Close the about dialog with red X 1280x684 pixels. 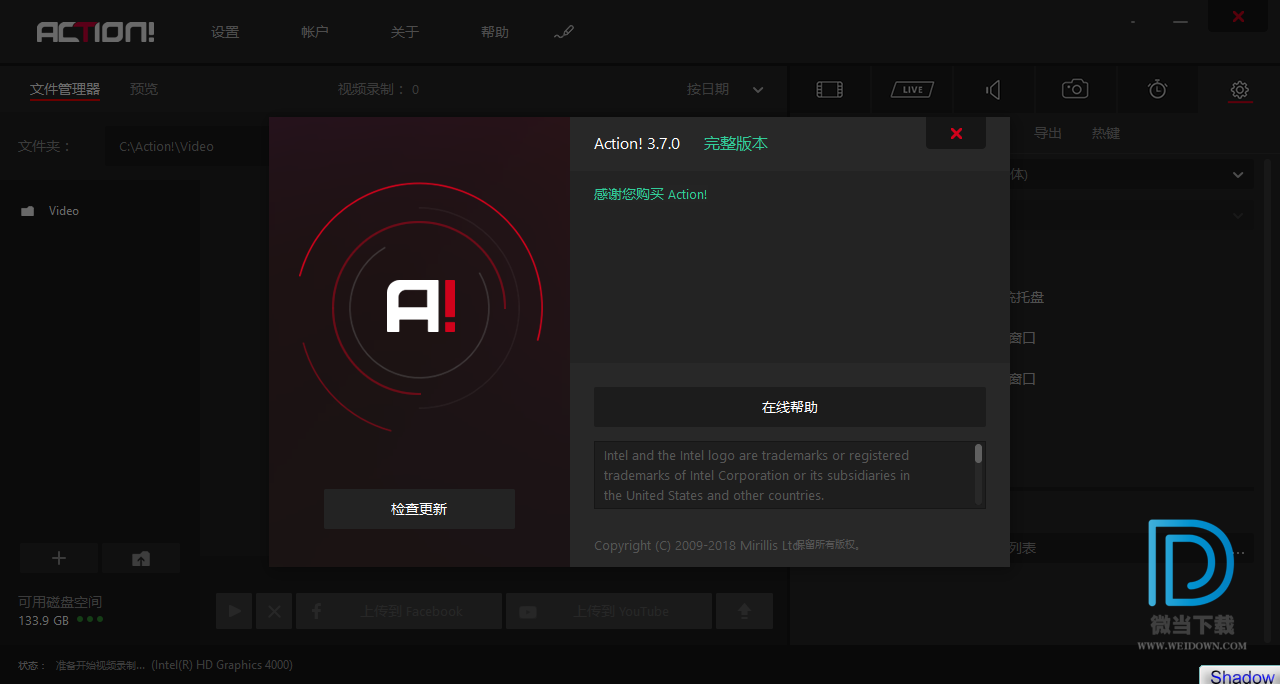[x=956, y=133]
